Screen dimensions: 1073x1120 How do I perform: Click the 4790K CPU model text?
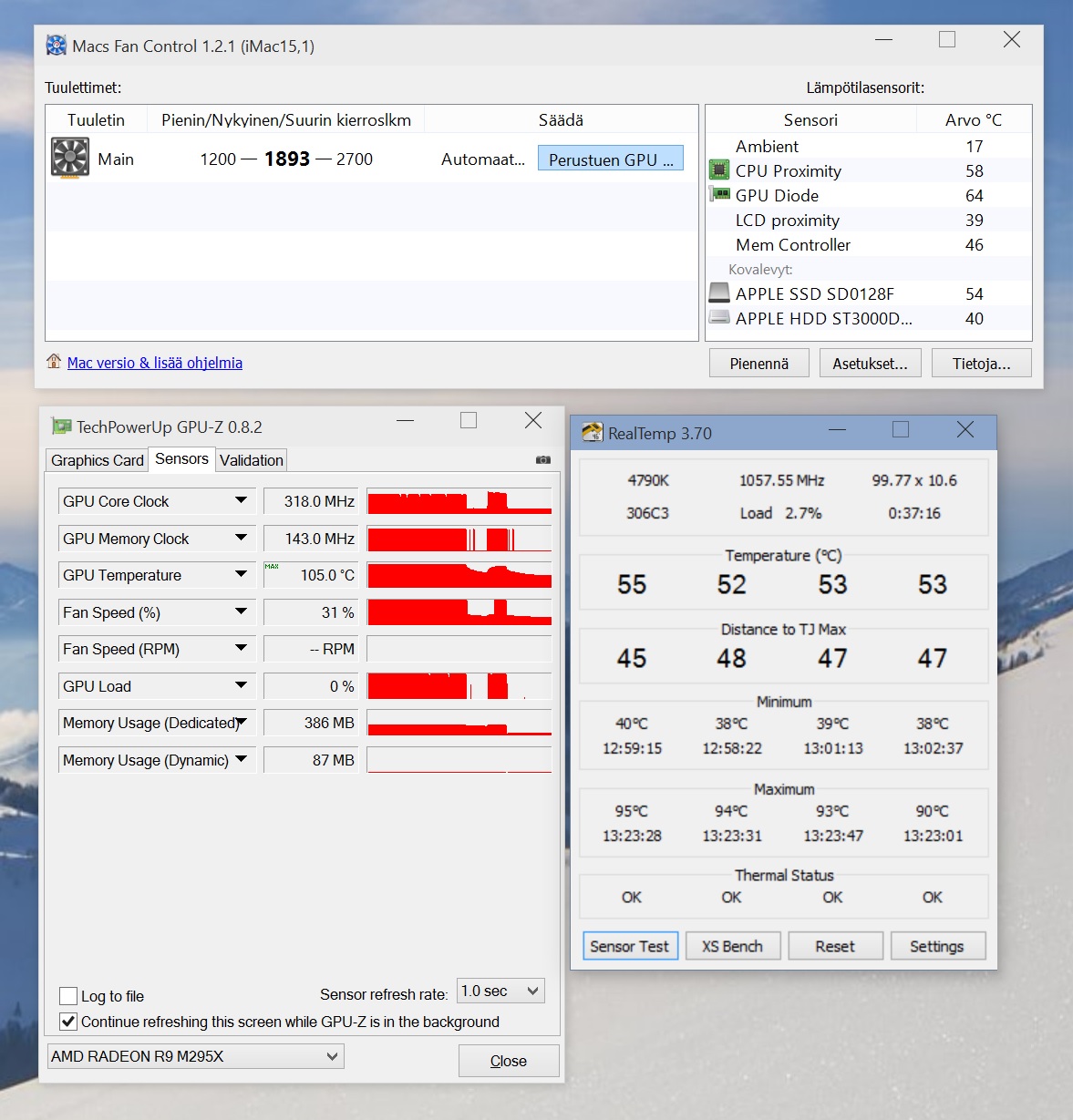[648, 480]
